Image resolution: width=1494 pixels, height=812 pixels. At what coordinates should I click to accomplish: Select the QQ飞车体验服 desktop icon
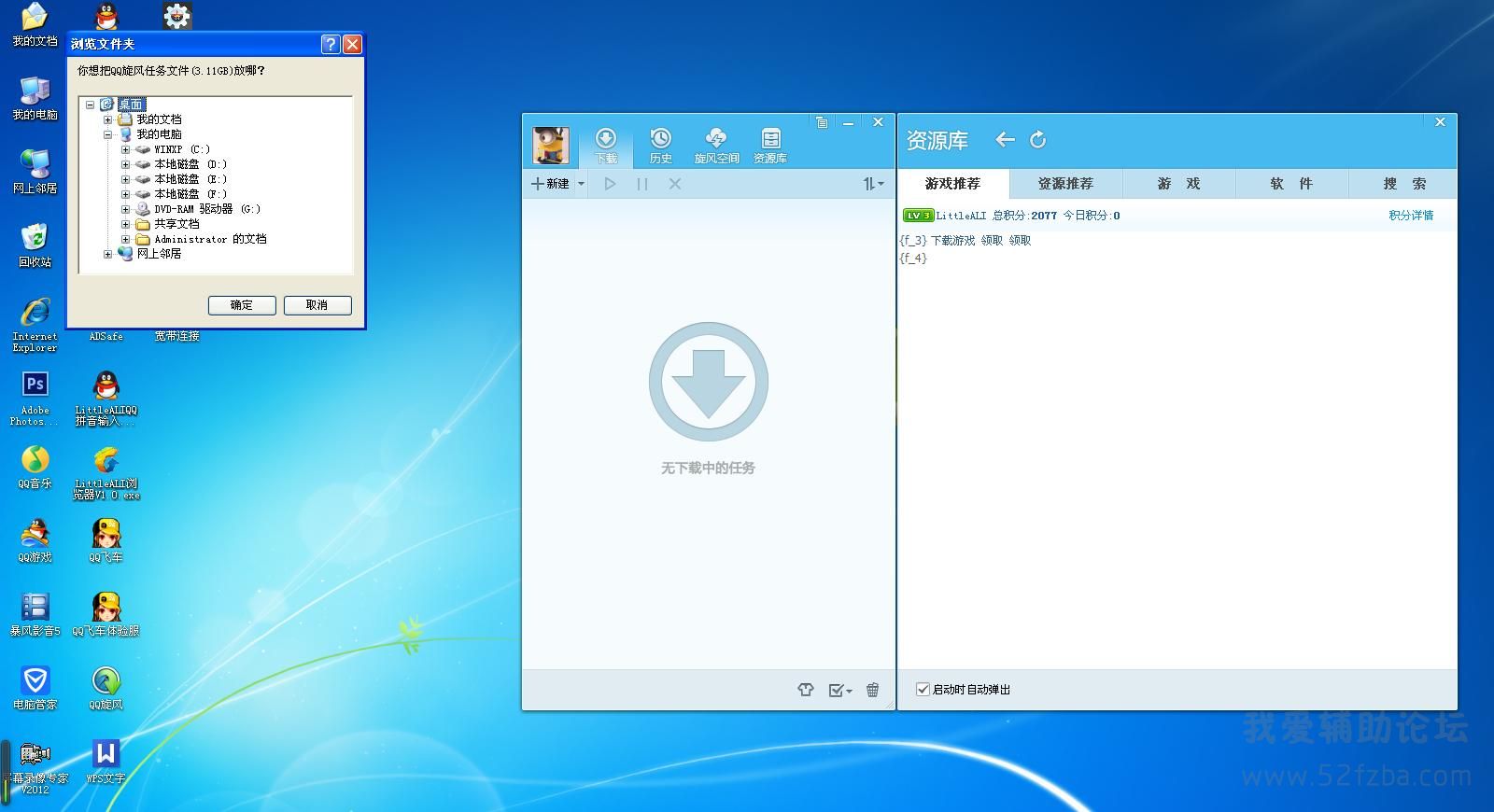point(106,614)
